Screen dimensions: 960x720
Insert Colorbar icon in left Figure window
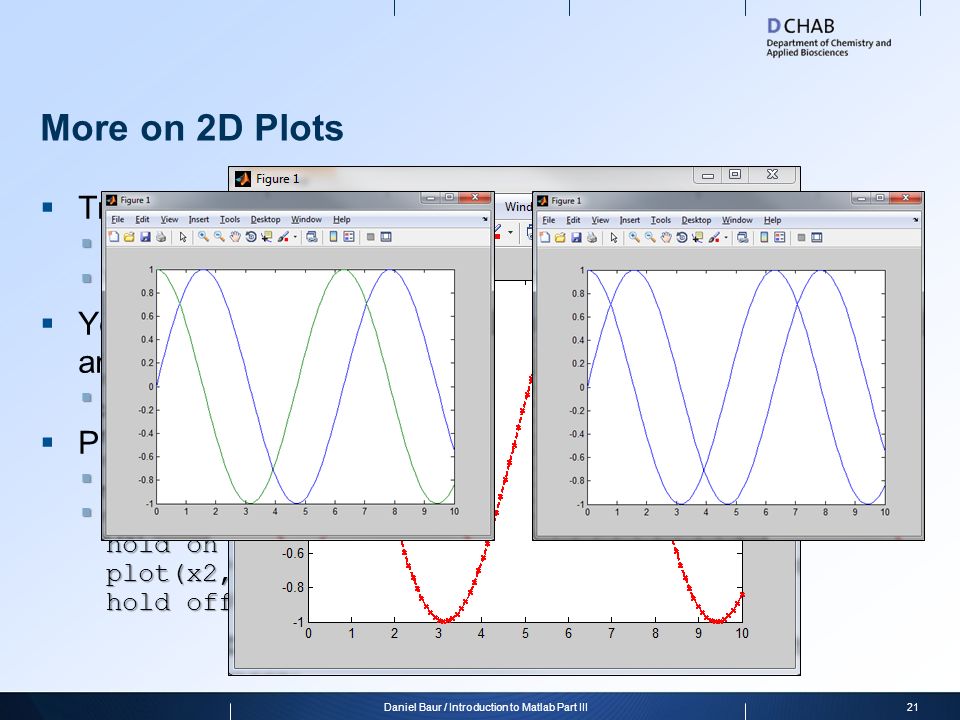click(333, 237)
